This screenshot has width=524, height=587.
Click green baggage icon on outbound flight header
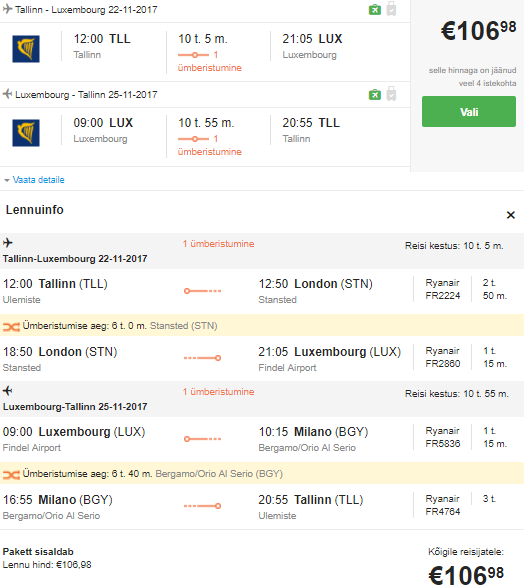click(x=375, y=9)
